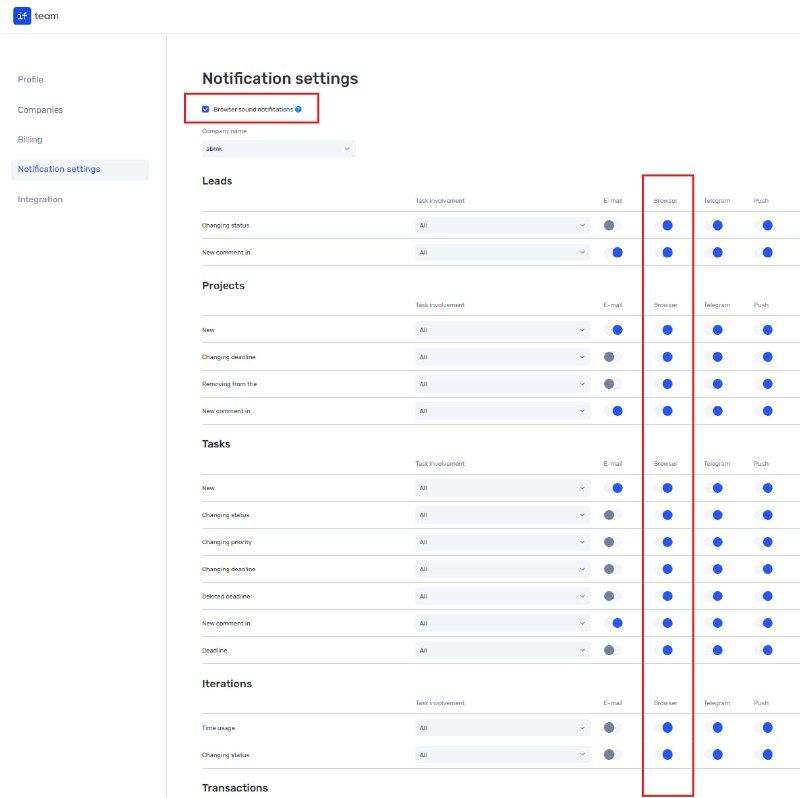Screen dimensions: 800x798
Task: Open Task involvement dropdown for Tasks Changing deadline
Action: coord(503,569)
